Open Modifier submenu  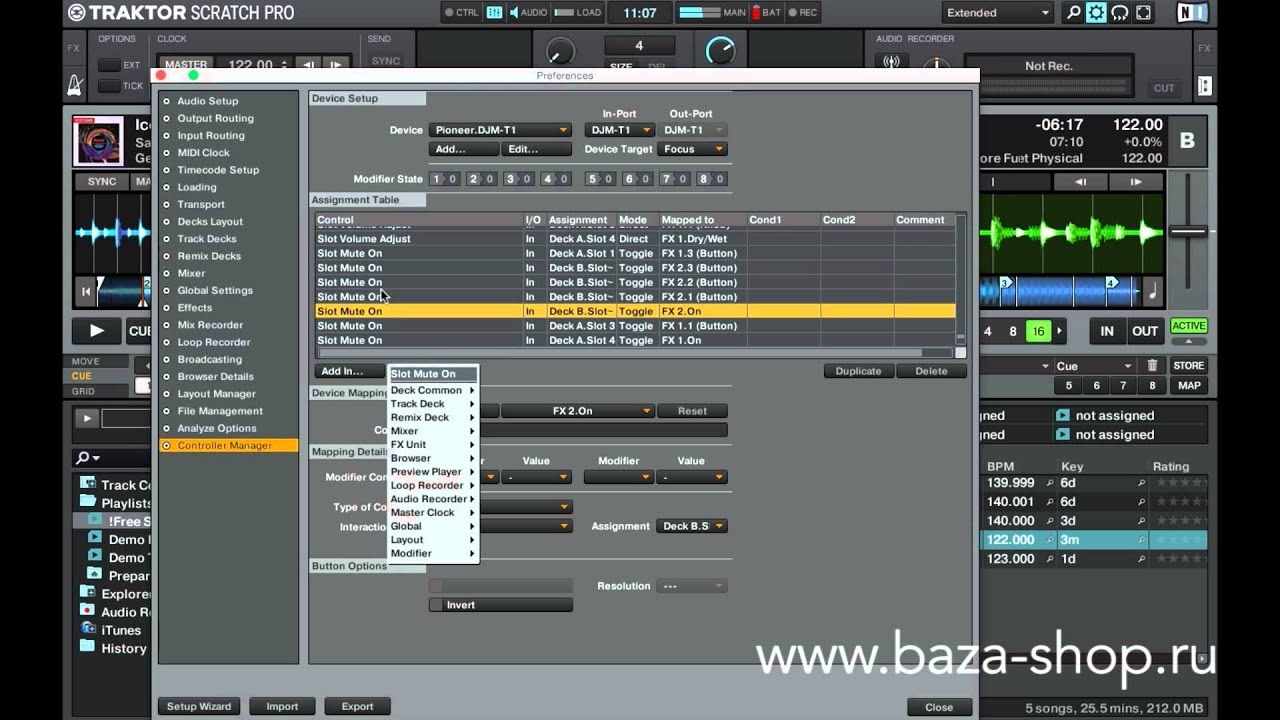[433, 553]
